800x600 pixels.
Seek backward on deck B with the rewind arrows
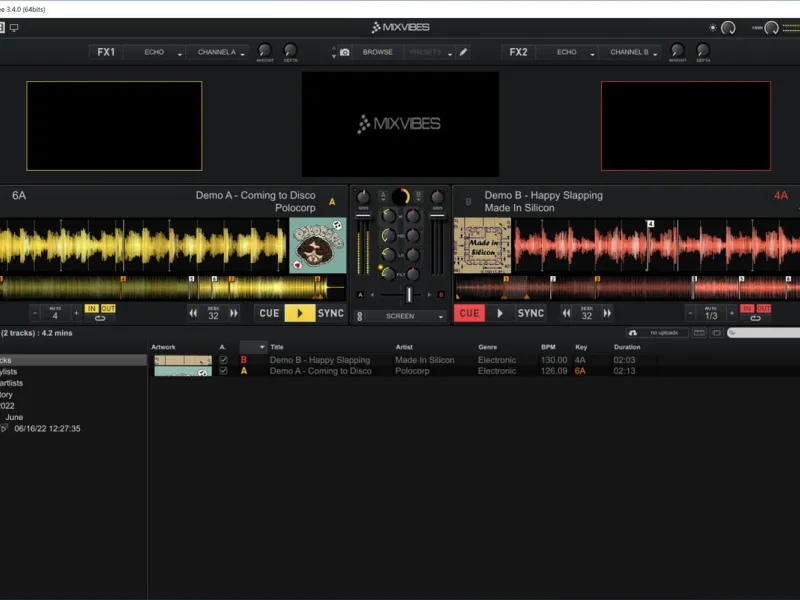pyautogui.click(x=566, y=313)
